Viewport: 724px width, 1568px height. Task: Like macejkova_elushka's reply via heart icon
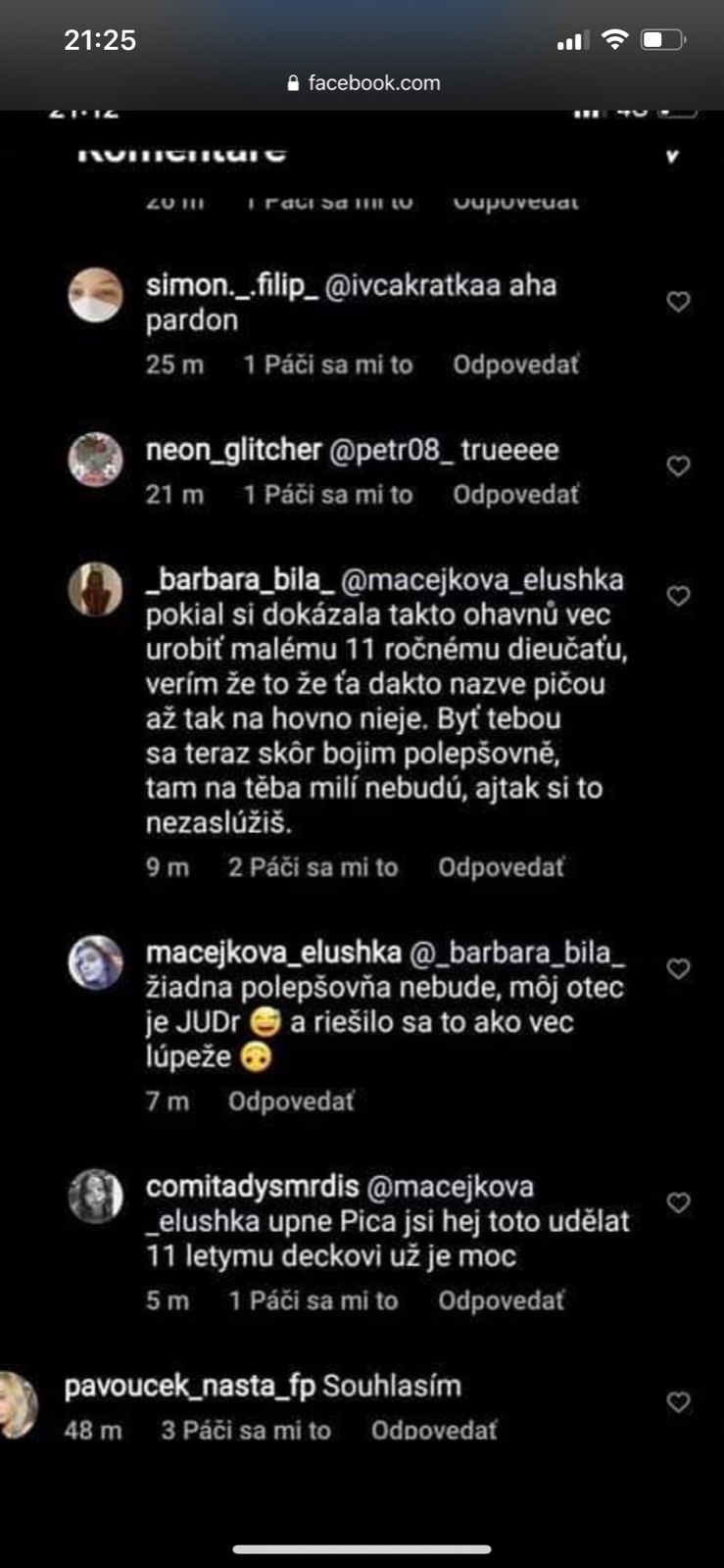678,969
